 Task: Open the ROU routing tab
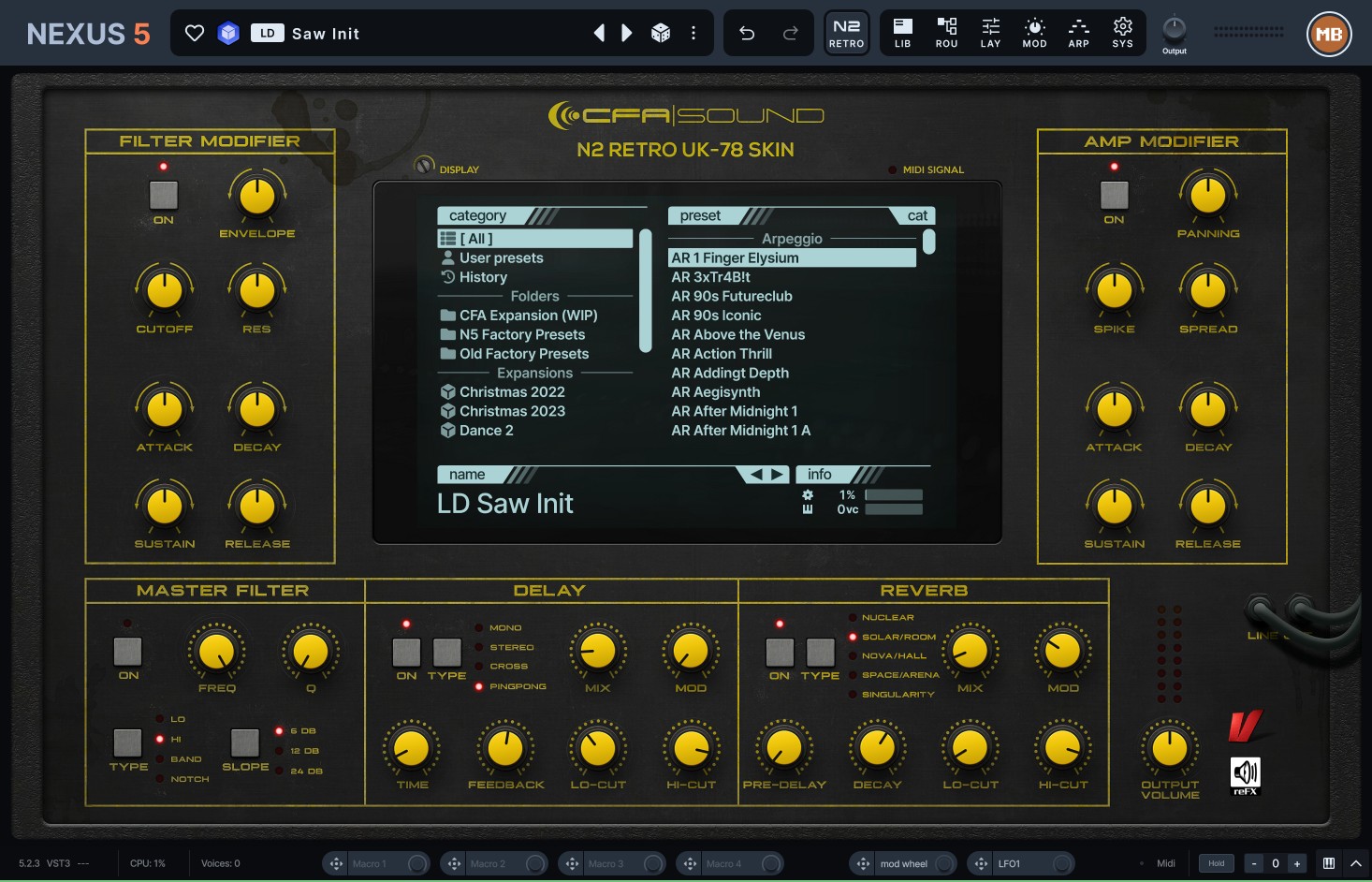point(946,33)
